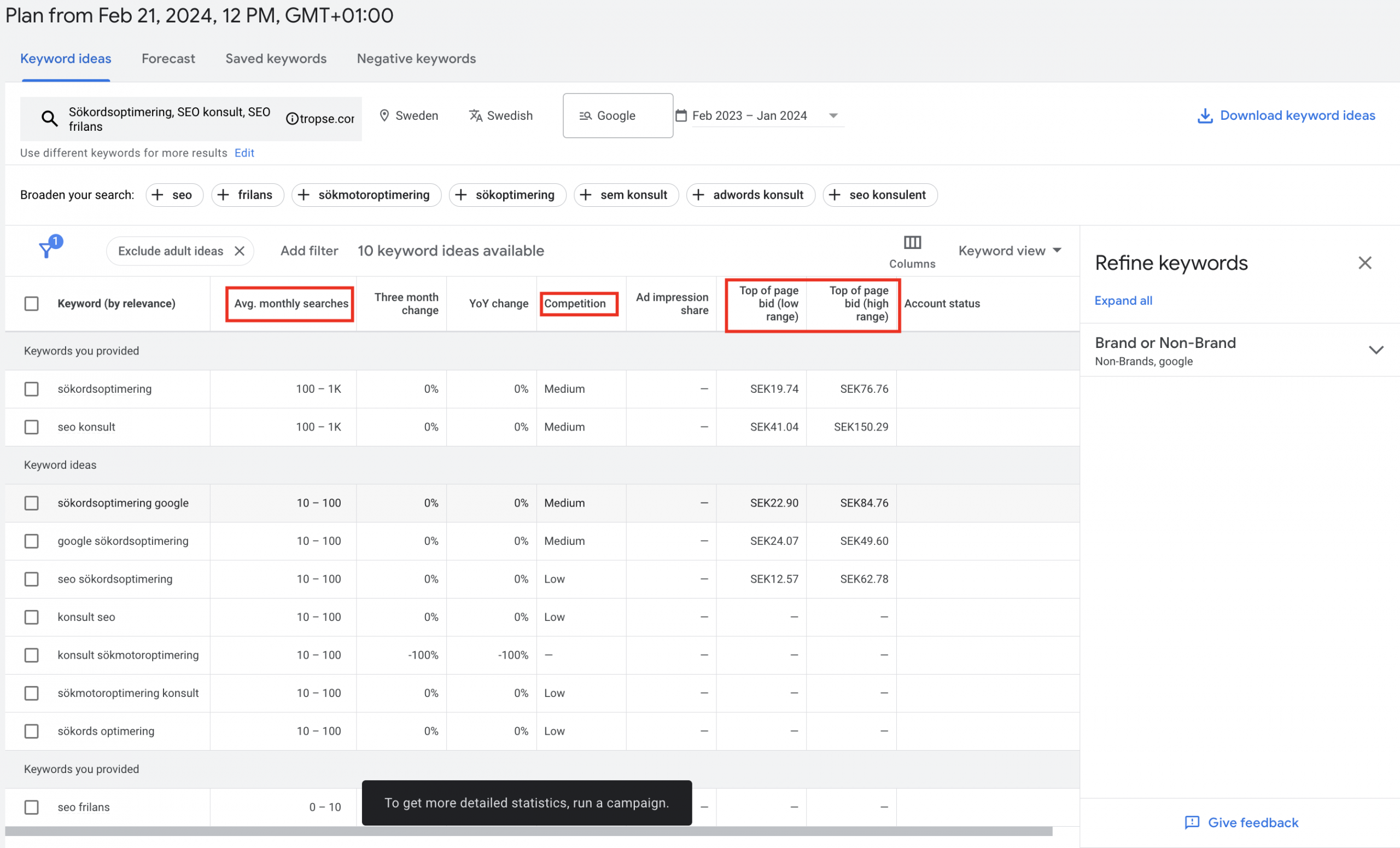This screenshot has width=1400, height=848.
Task: Open the Sweden location selector
Action: [x=409, y=115]
